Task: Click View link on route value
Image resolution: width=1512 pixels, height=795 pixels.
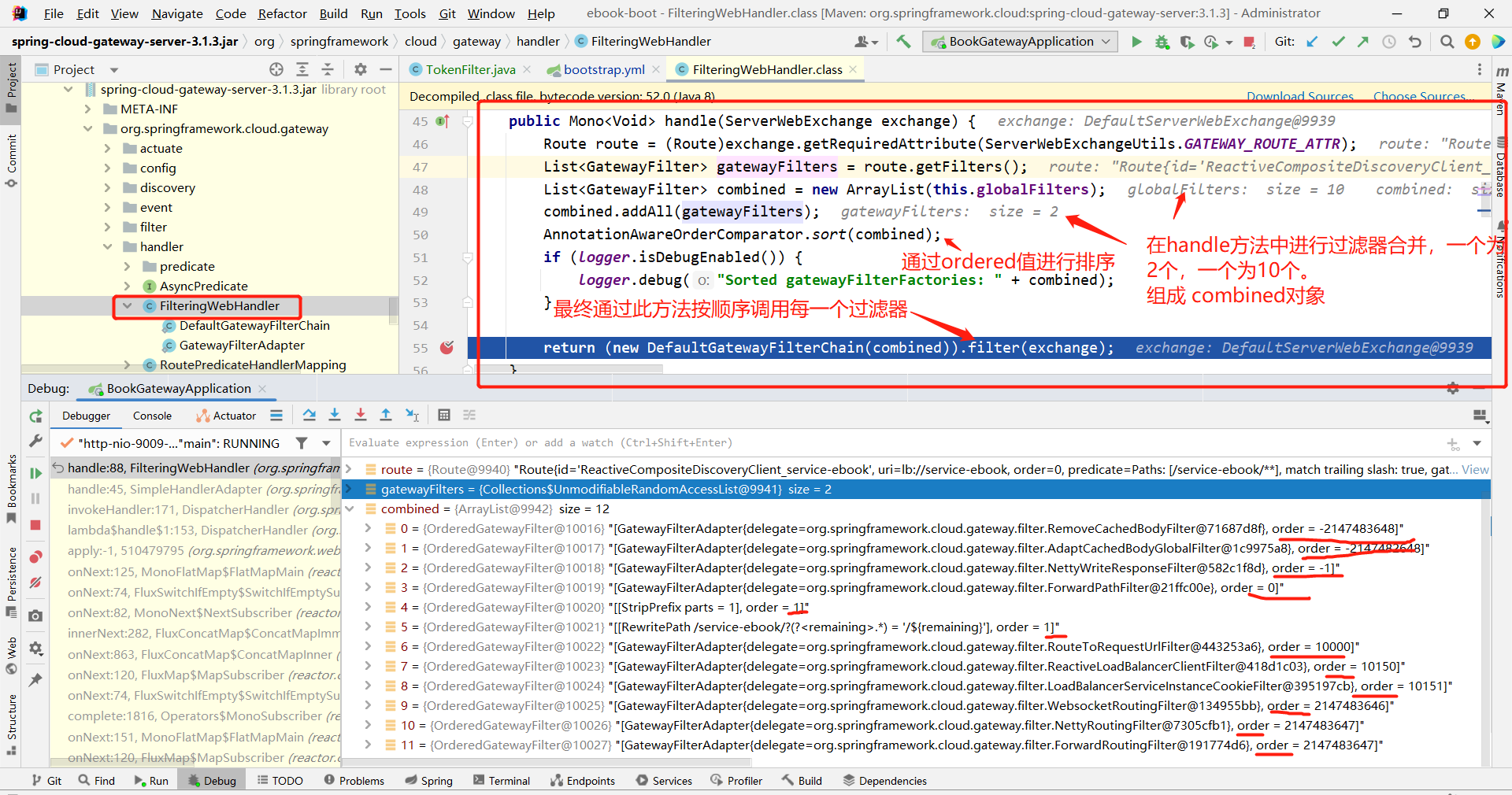Action: (x=1475, y=469)
